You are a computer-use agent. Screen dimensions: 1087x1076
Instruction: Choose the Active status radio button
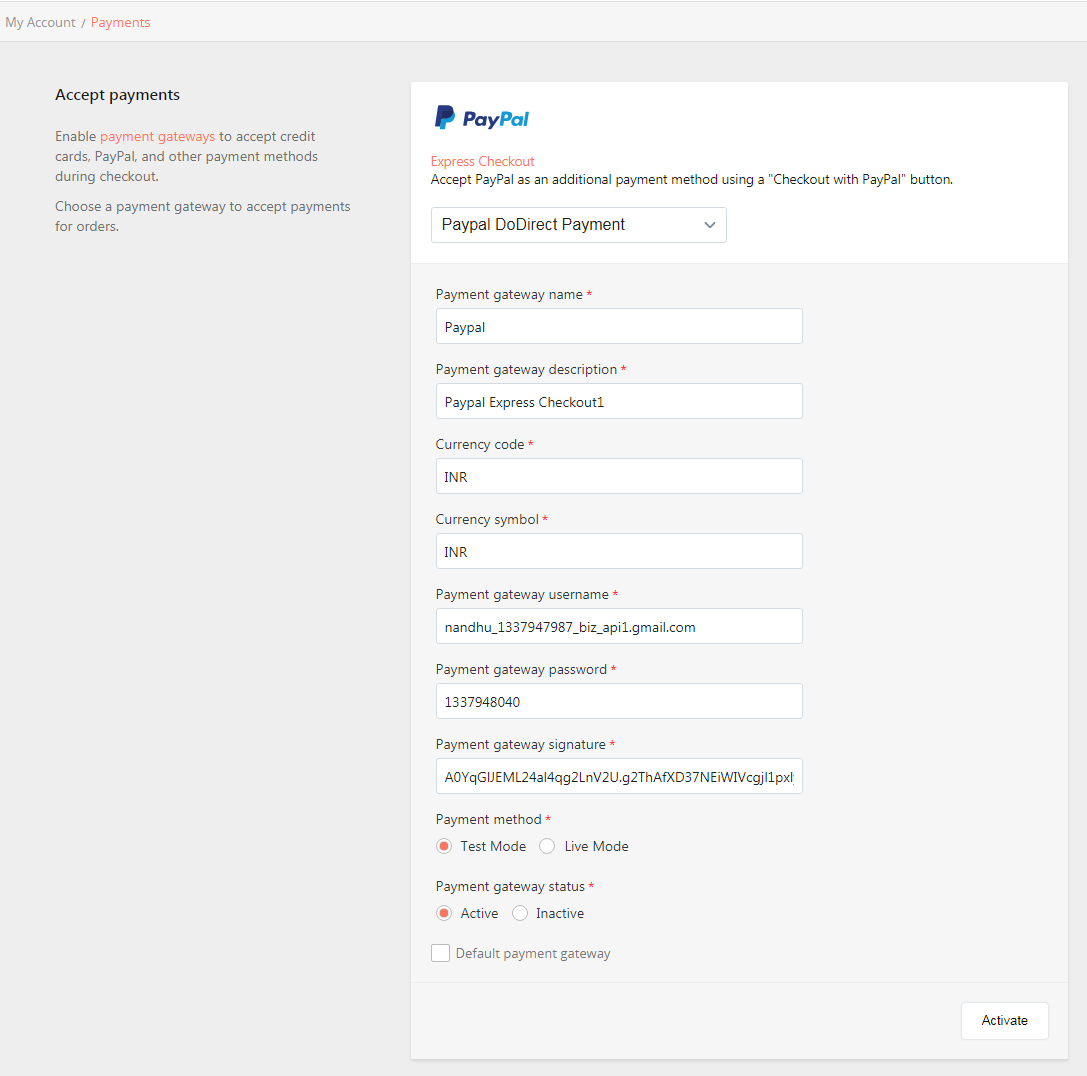click(x=444, y=913)
